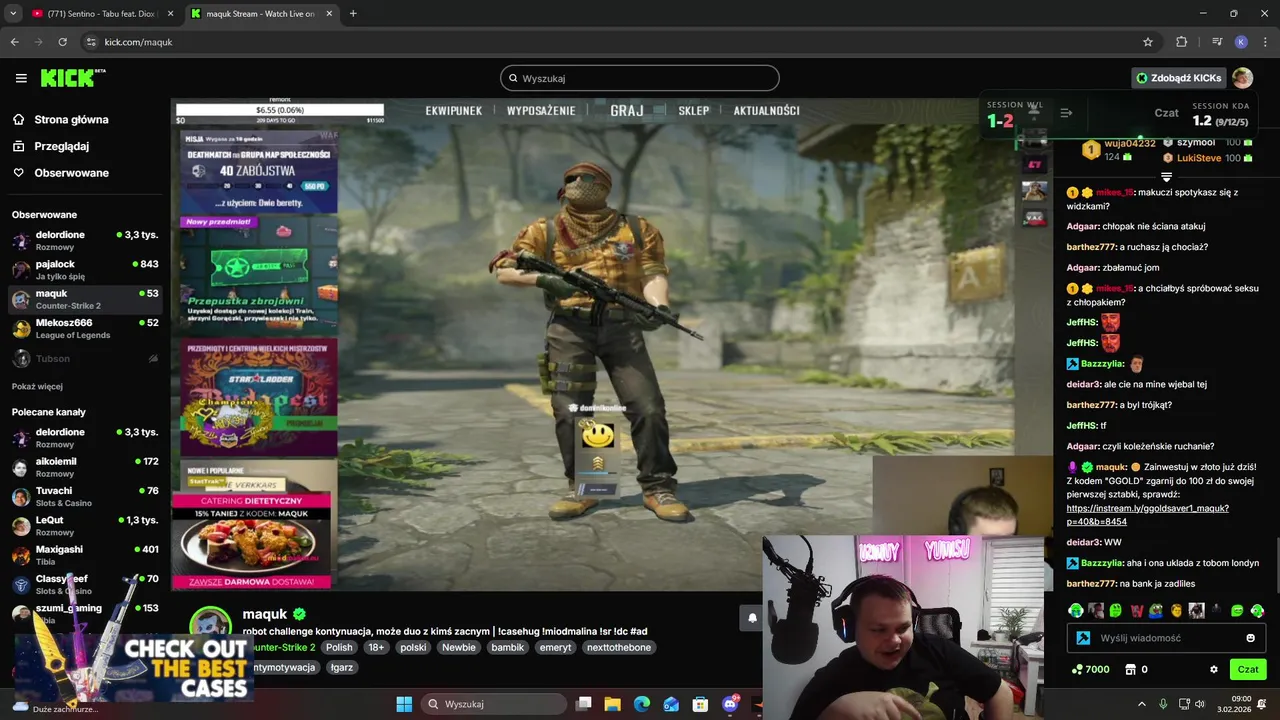Insert first green headphone emote
This screenshot has height=720, width=1280.
pyautogui.click(x=1076, y=610)
